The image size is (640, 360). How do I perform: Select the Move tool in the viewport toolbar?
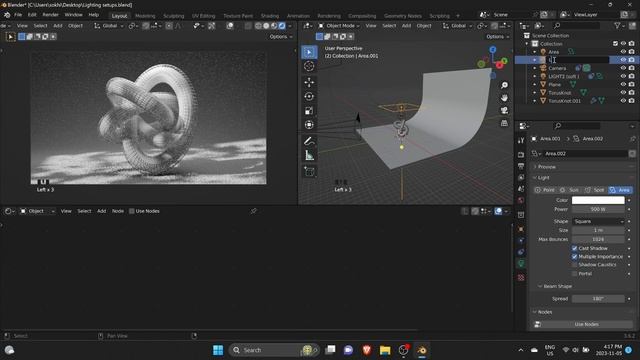[309, 82]
